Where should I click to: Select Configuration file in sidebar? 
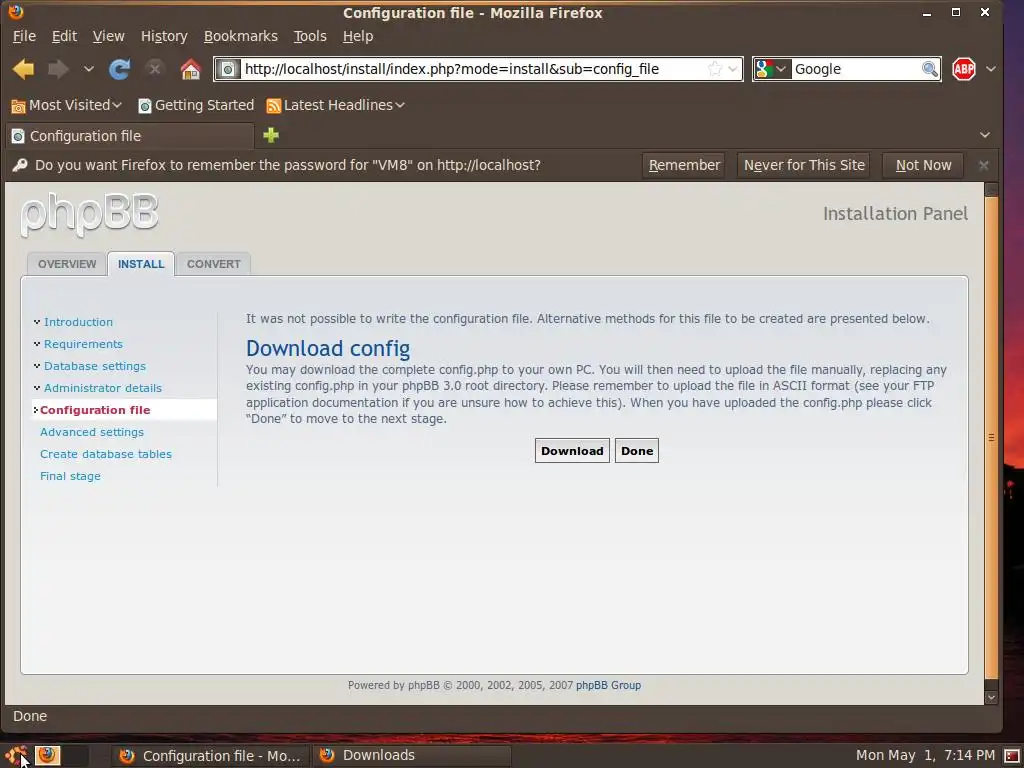[95, 410]
